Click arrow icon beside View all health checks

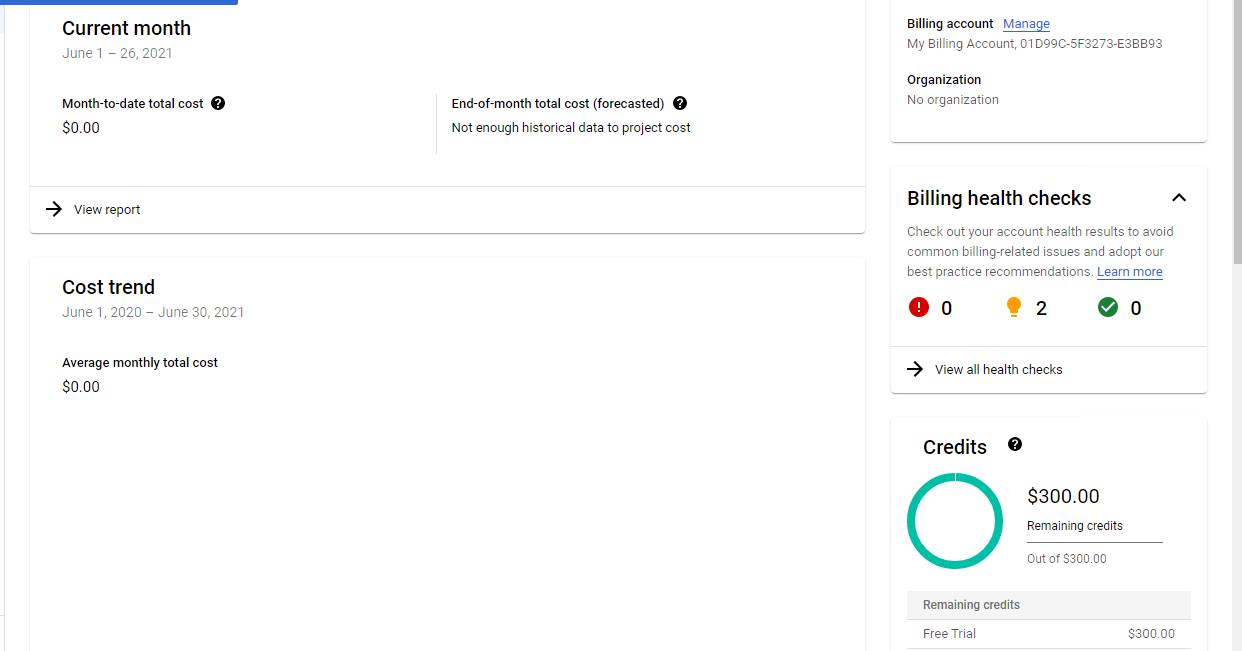915,369
